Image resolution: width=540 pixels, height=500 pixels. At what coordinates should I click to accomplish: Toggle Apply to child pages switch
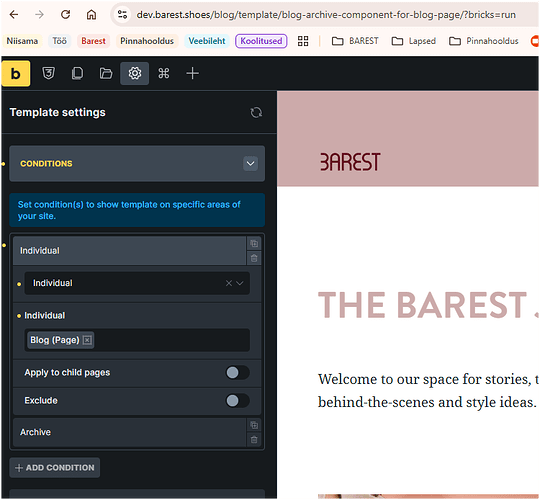[x=237, y=373]
